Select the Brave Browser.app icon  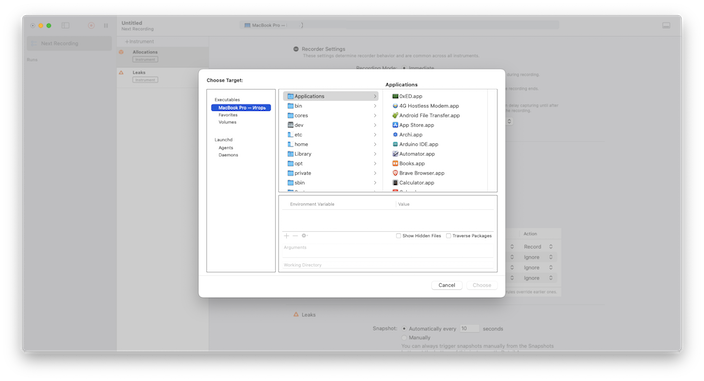[x=395, y=173]
